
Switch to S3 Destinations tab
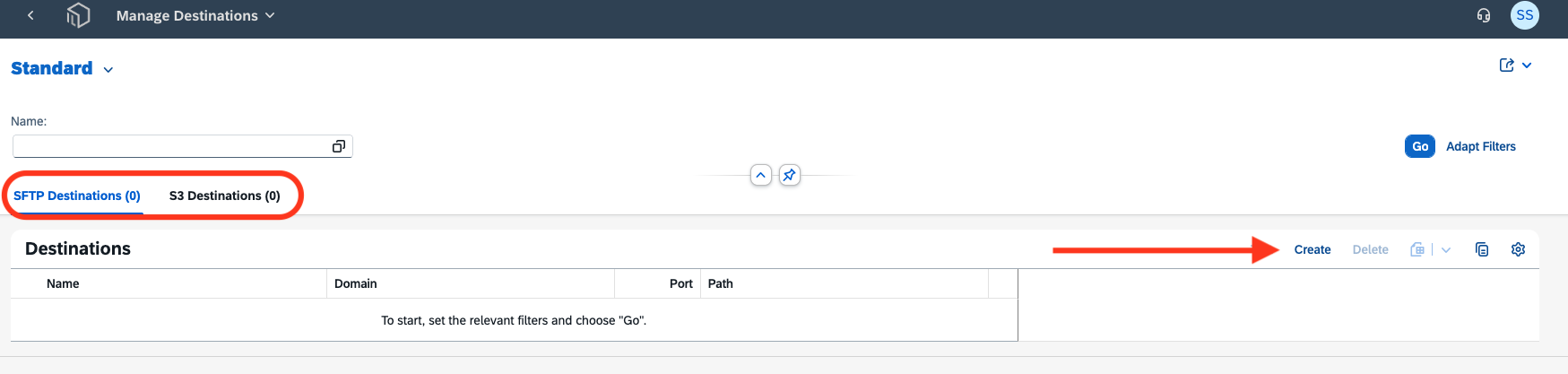[x=225, y=196]
